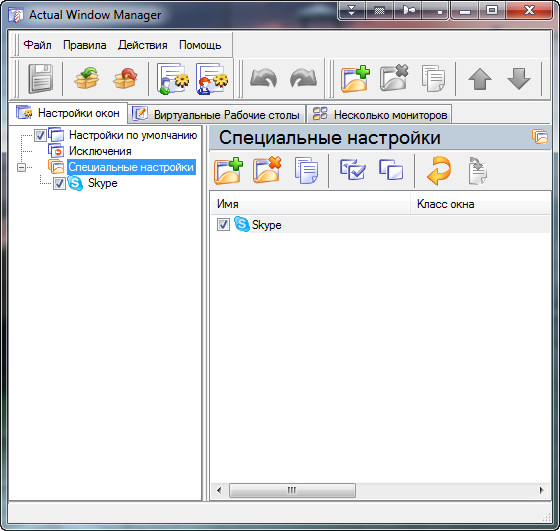The width and height of the screenshot is (560, 531).
Task: Open the settings documents icon with red user
Action: coord(212,79)
